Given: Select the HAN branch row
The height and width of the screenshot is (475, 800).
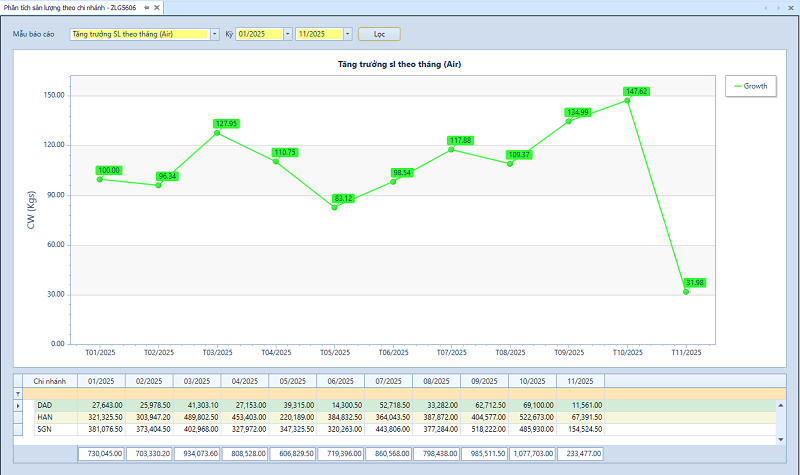Looking at the screenshot, I should tap(45, 417).
